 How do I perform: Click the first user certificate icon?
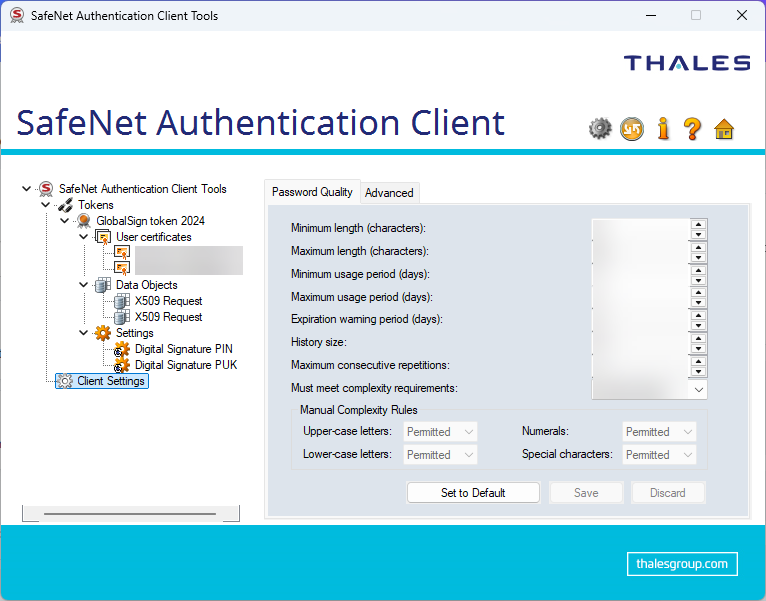[x=122, y=252]
